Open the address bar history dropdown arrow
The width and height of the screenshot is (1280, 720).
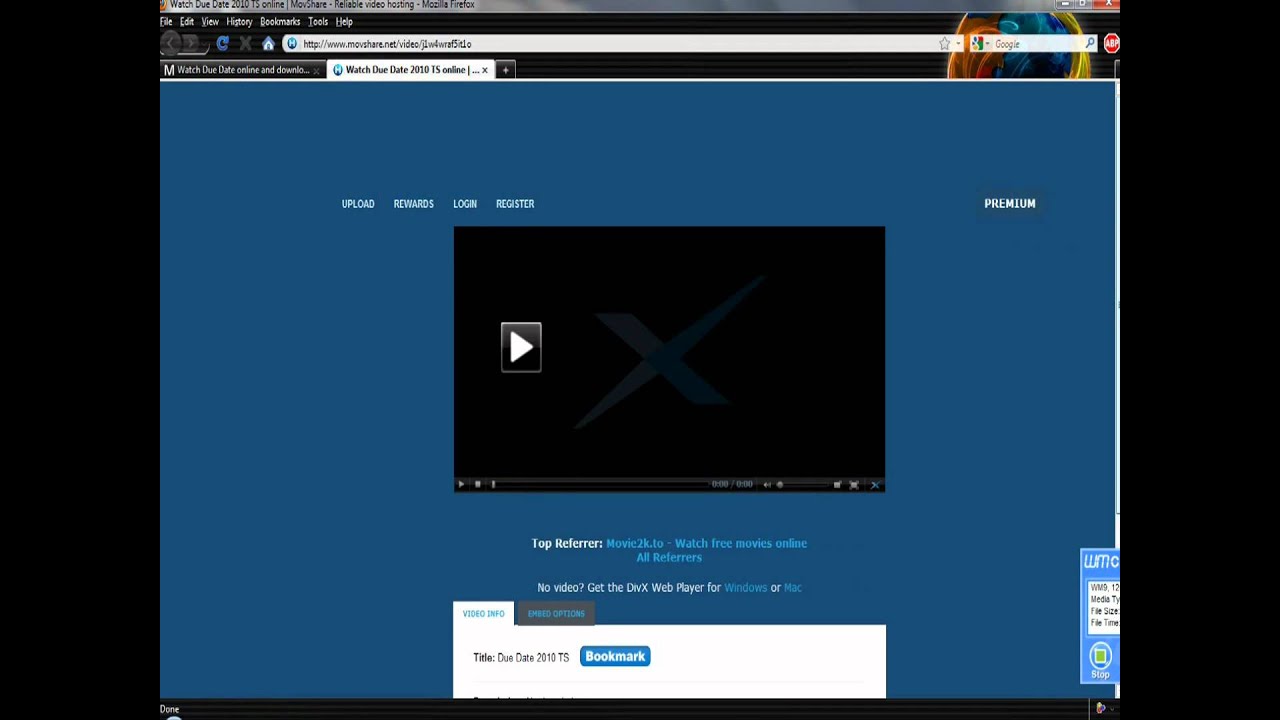(x=958, y=44)
